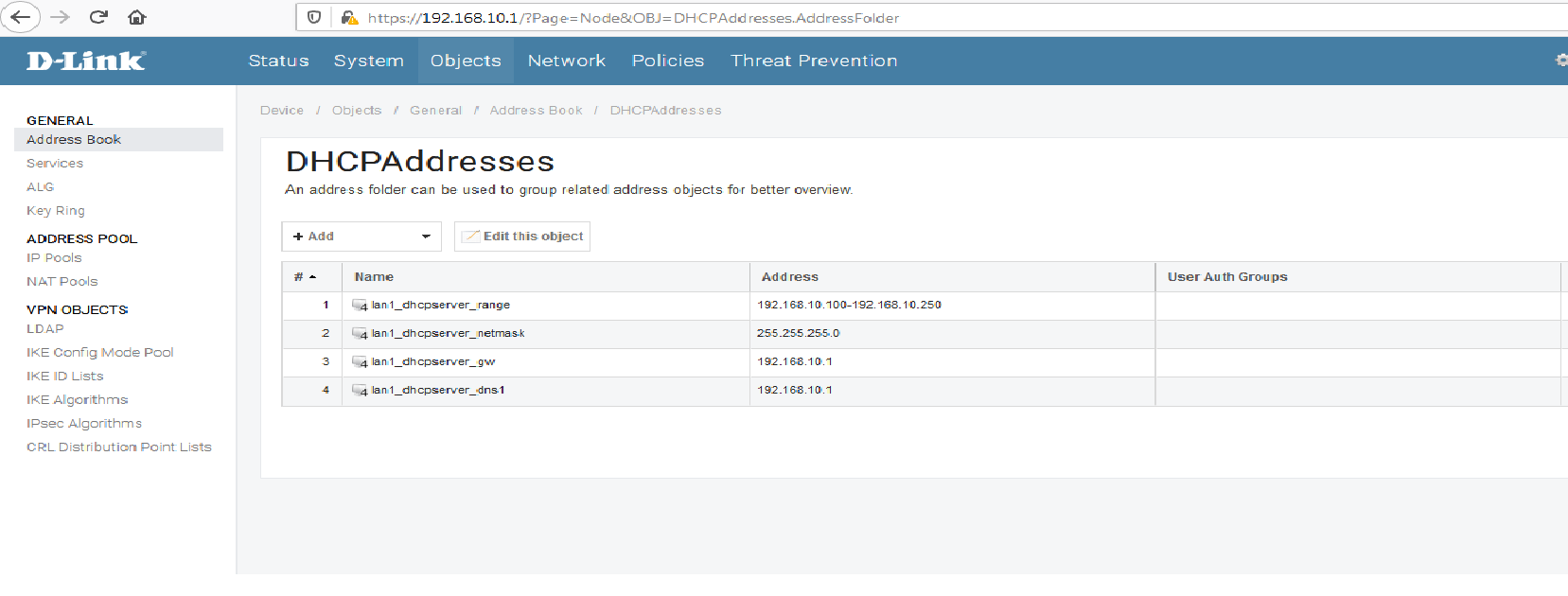
Task: Sort table by the # column
Action: point(305,277)
